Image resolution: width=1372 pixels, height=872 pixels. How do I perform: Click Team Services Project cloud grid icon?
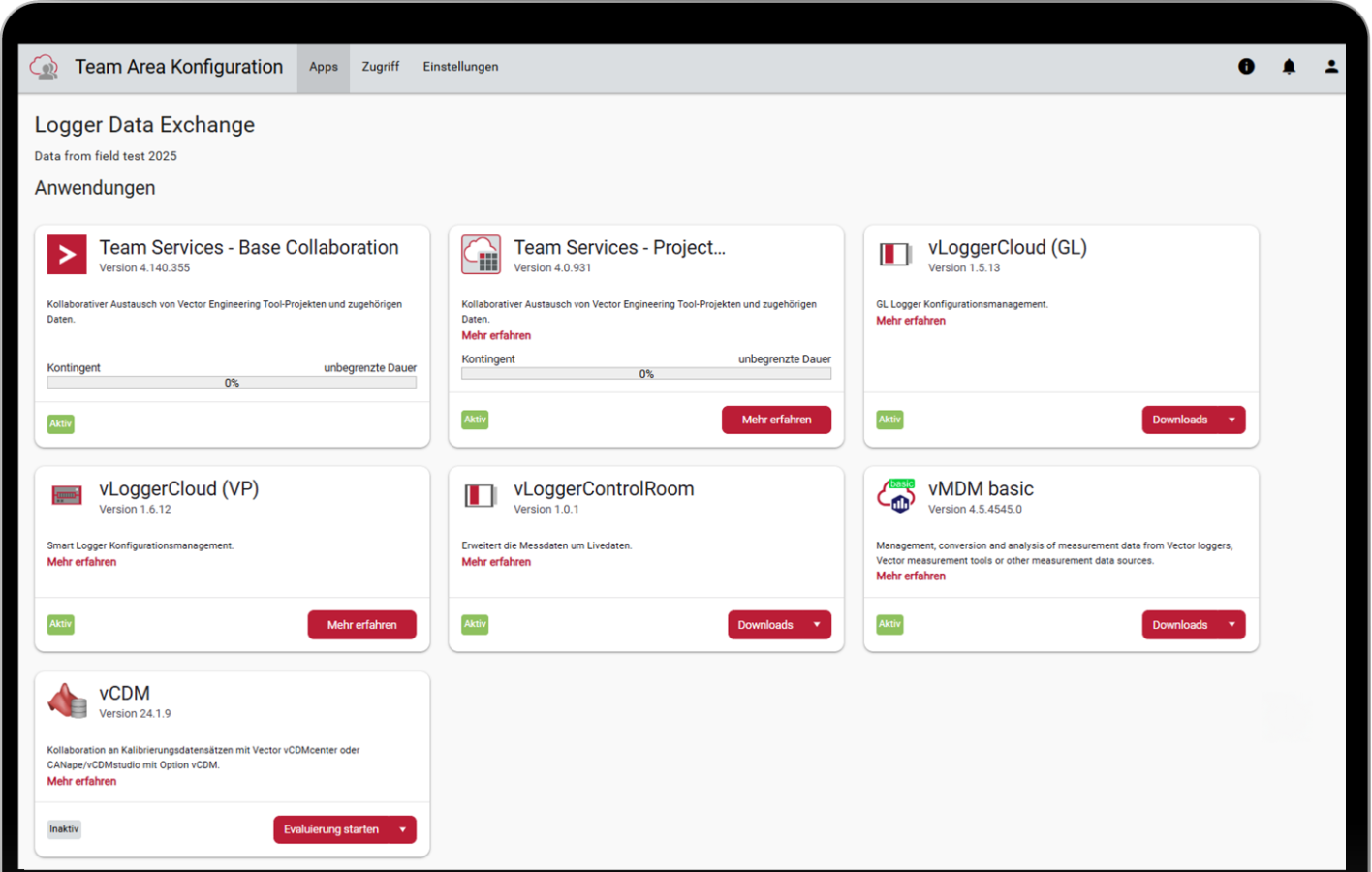click(x=482, y=255)
